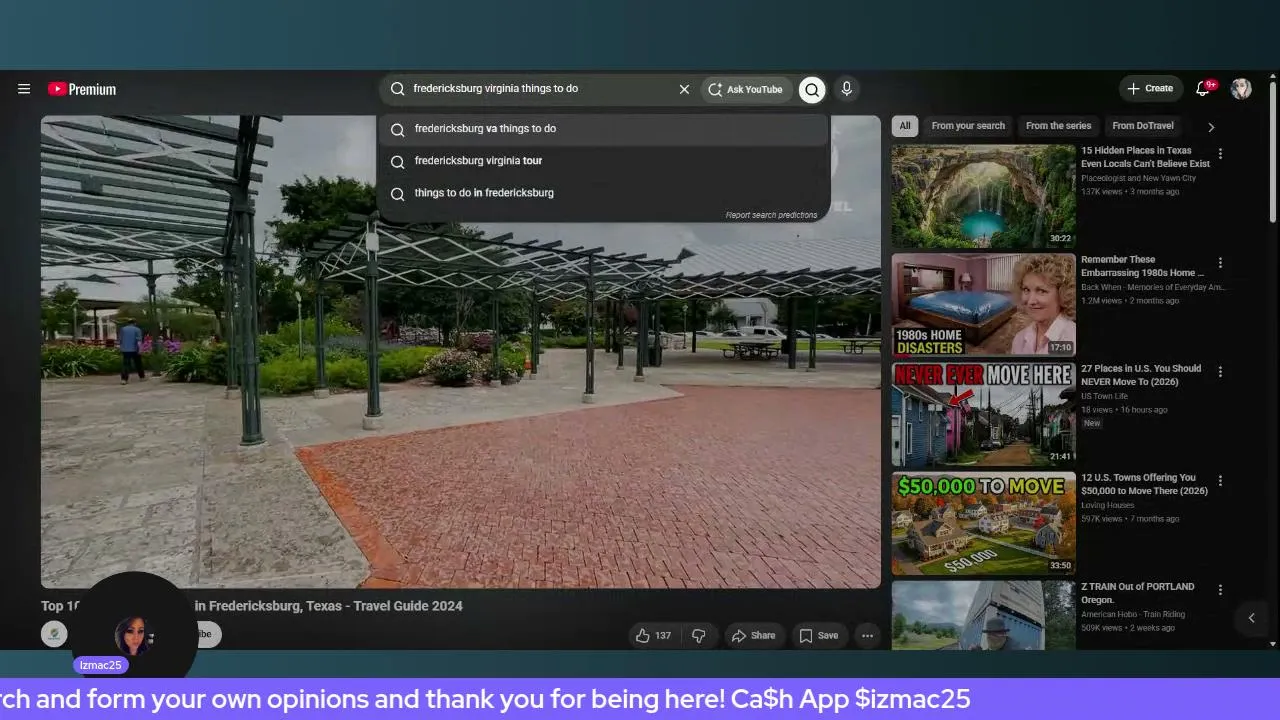Open the Back When channel link
This screenshot has width=1280, height=720.
(x=1153, y=287)
